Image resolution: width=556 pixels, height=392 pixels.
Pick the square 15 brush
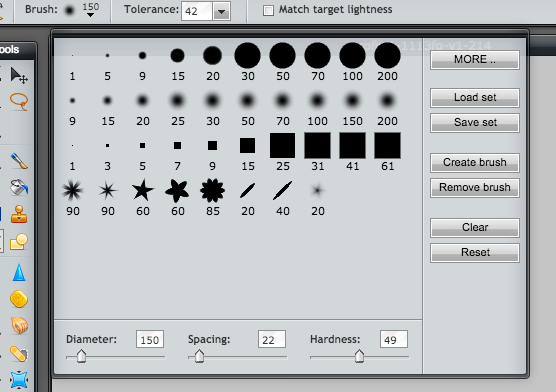pos(248,145)
